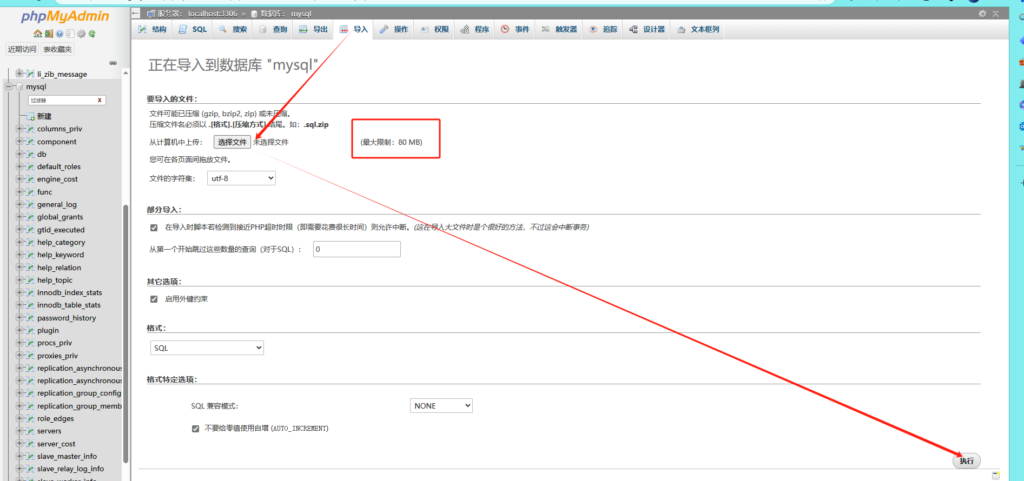This screenshot has width=1024, height=481.
Task: Click the table icon beside li_zib_message
Action: coord(30,74)
